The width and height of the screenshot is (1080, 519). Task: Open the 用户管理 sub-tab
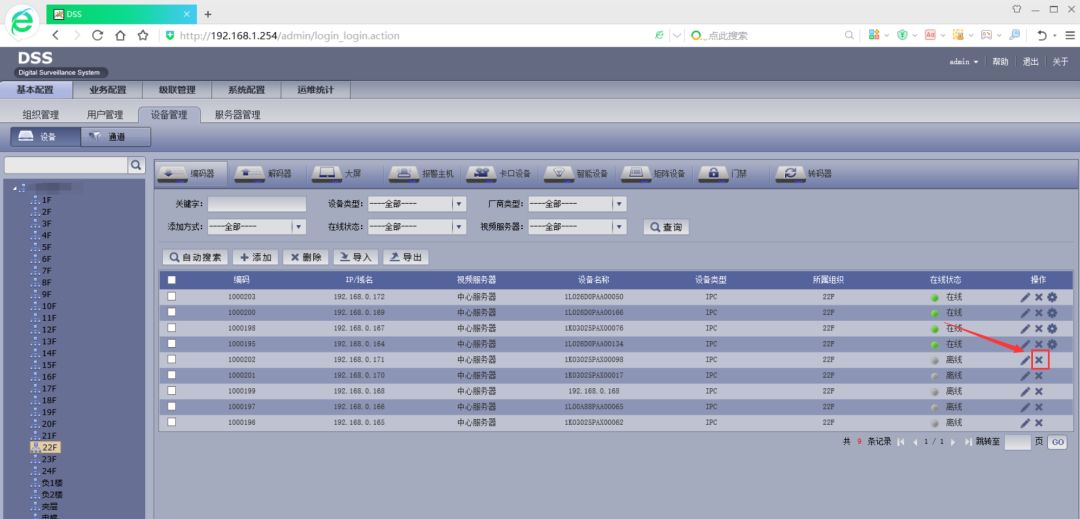click(x=105, y=115)
